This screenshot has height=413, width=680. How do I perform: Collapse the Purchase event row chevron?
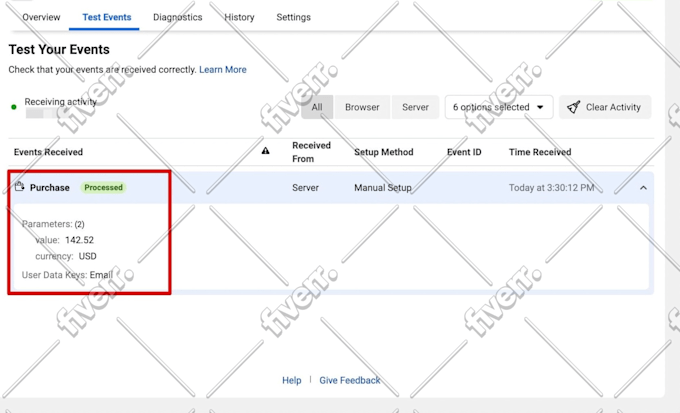pyautogui.click(x=643, y=188)
